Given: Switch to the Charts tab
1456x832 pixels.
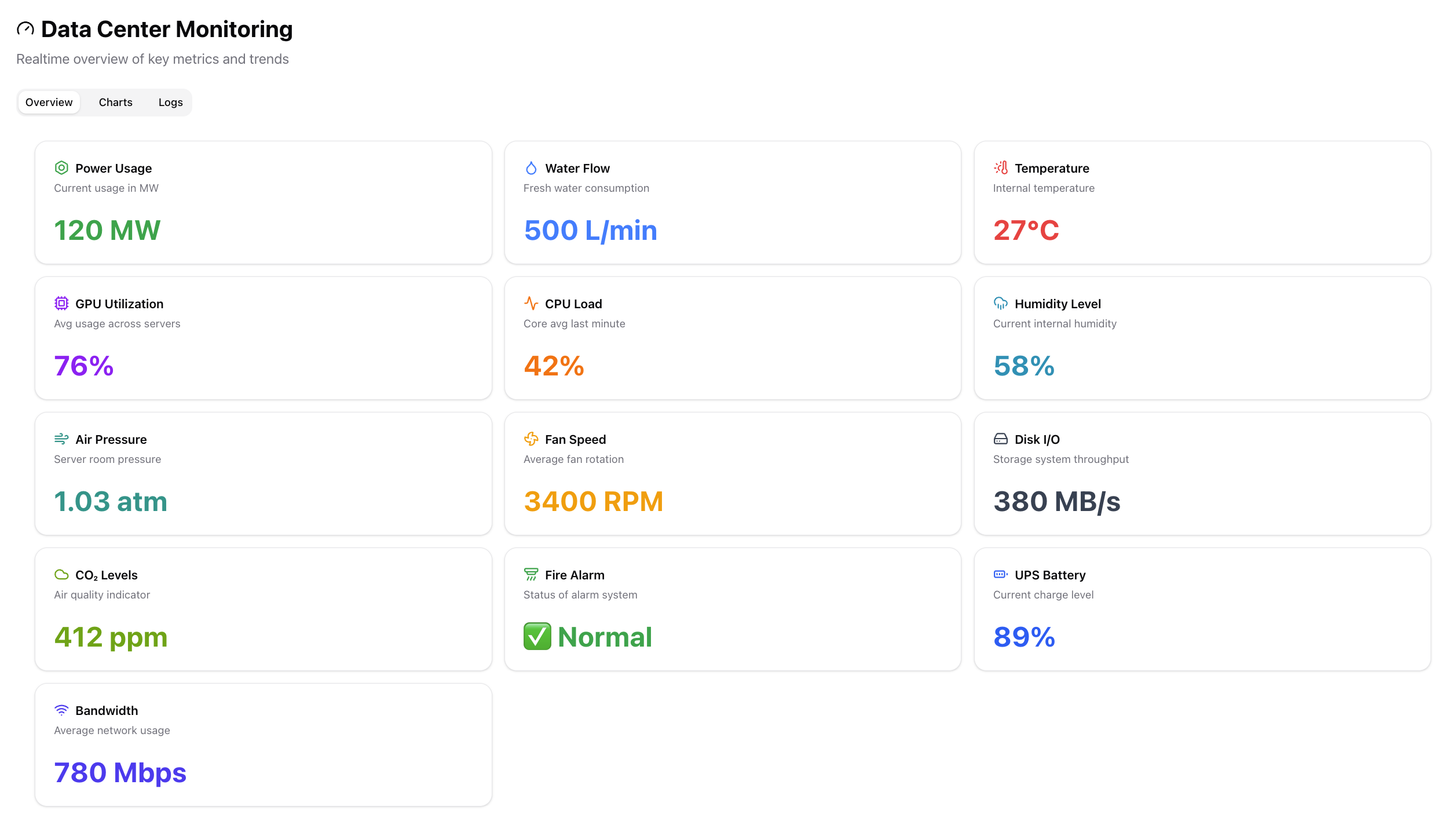Looking at the screenshot, I should [x=115, y=103].
